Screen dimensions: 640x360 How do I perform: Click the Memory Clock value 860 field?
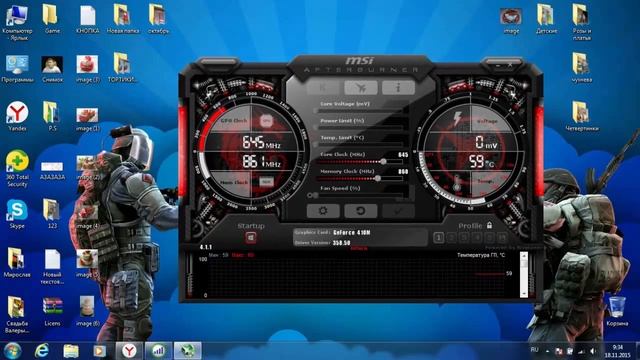click(x=403, y=171)
